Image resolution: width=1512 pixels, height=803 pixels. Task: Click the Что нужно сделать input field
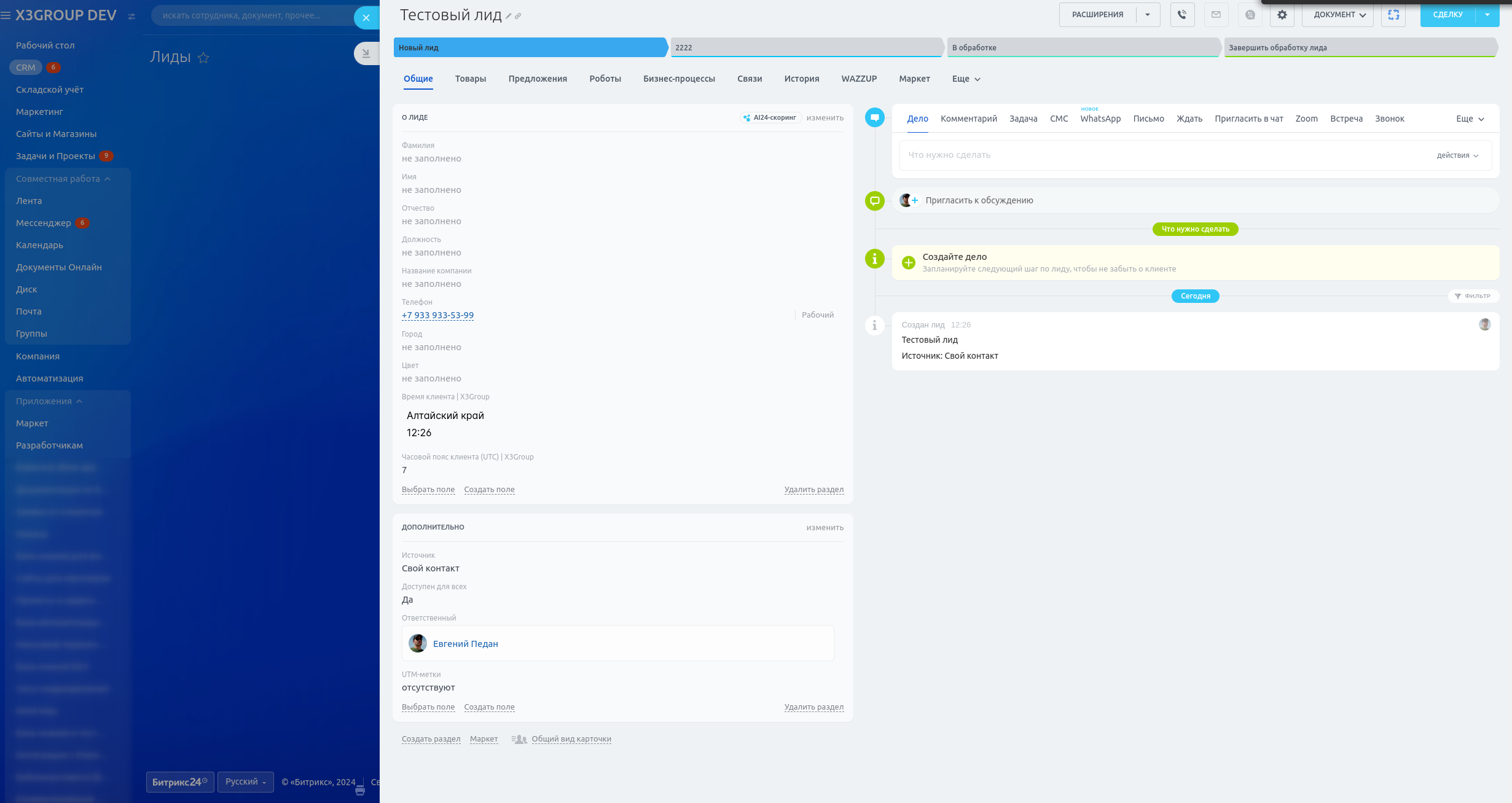pos(1155,155)
